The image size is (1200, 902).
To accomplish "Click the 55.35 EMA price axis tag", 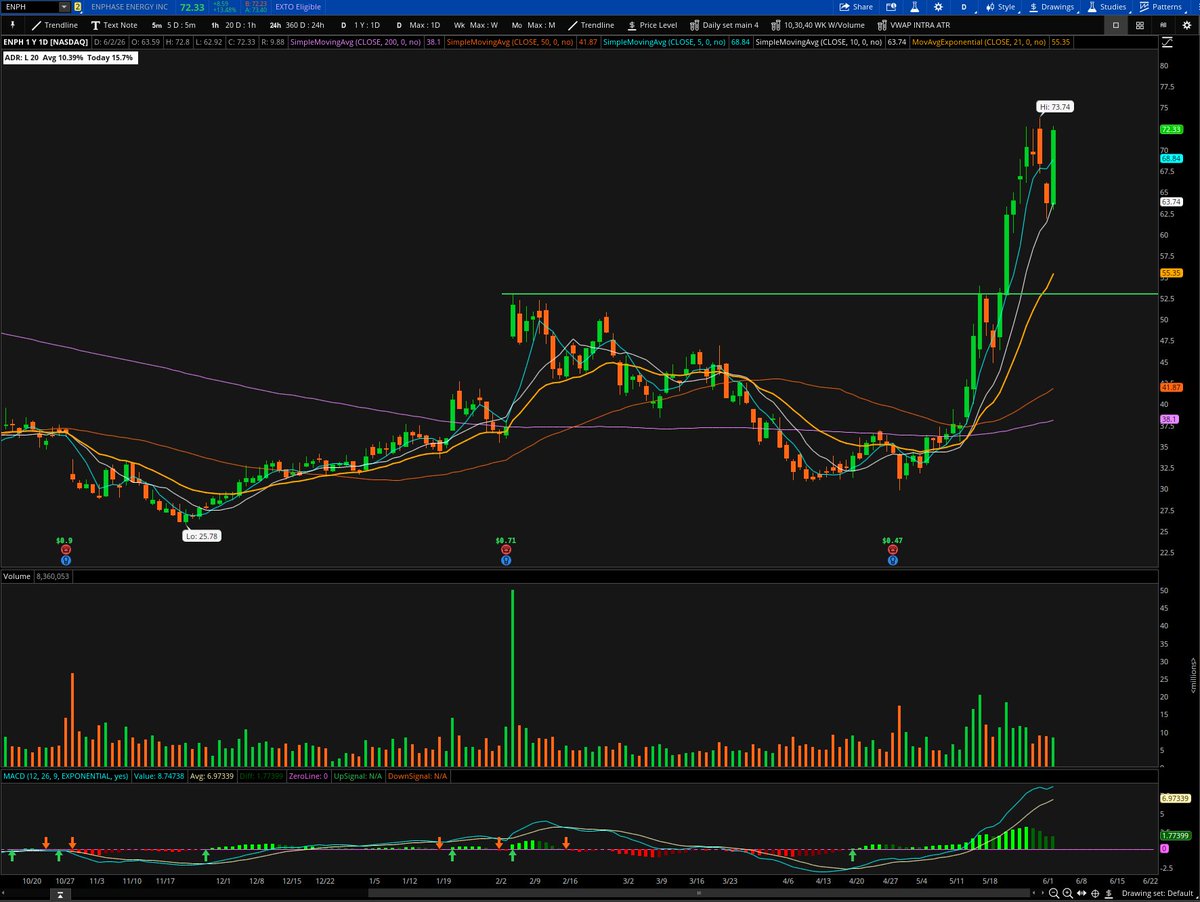I will tap(1172, 272).
